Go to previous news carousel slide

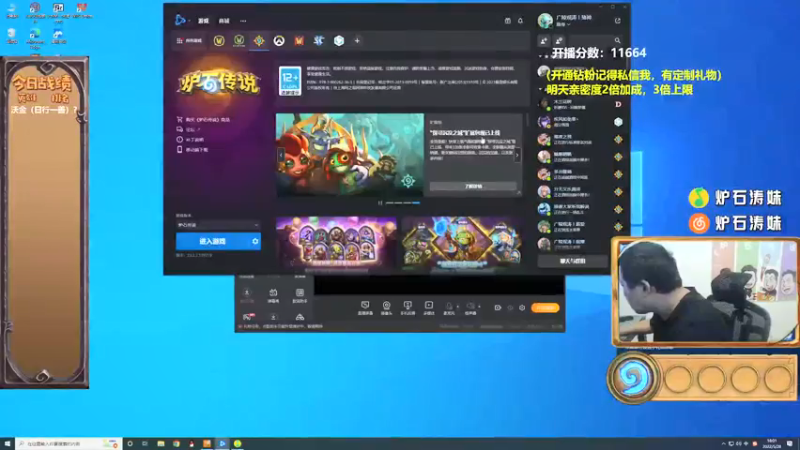281,155
